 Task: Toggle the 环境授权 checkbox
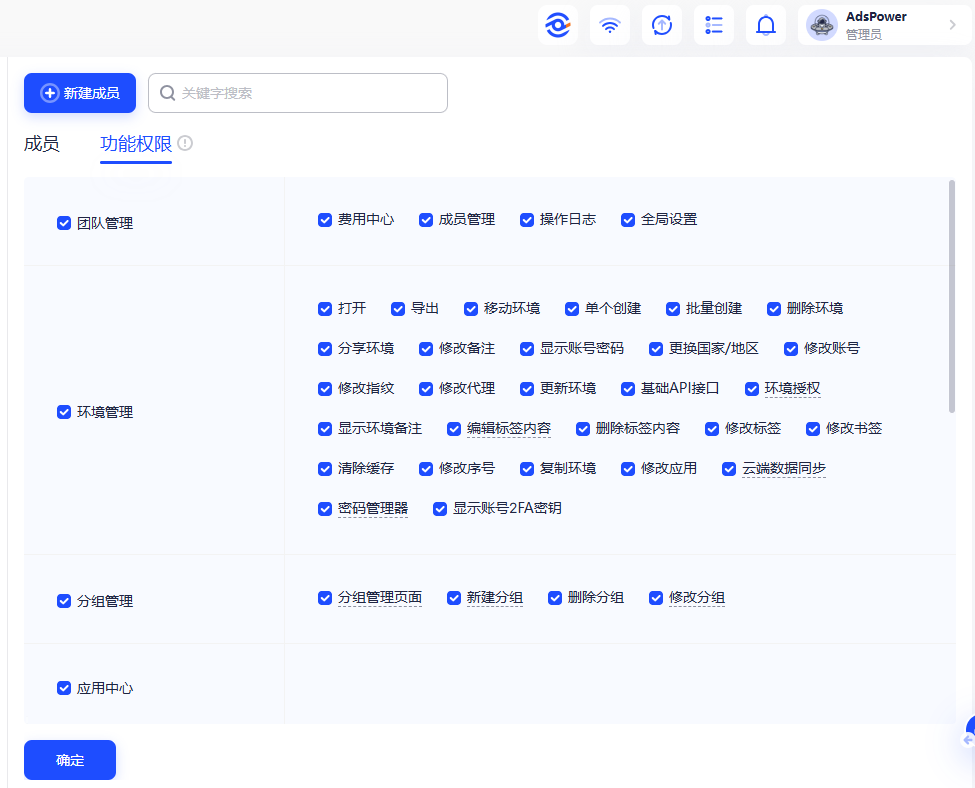coord(752,389)
